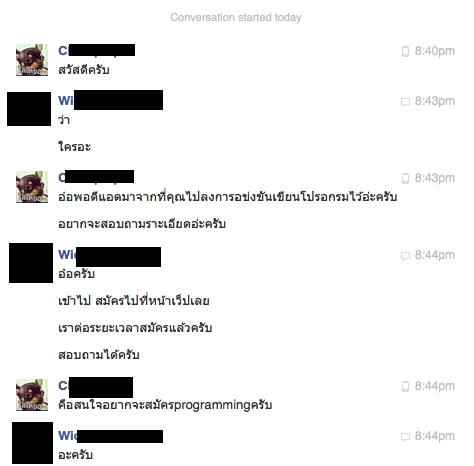
Task: Click the blacked-out avatar beside ว่า
Action: 29,109
